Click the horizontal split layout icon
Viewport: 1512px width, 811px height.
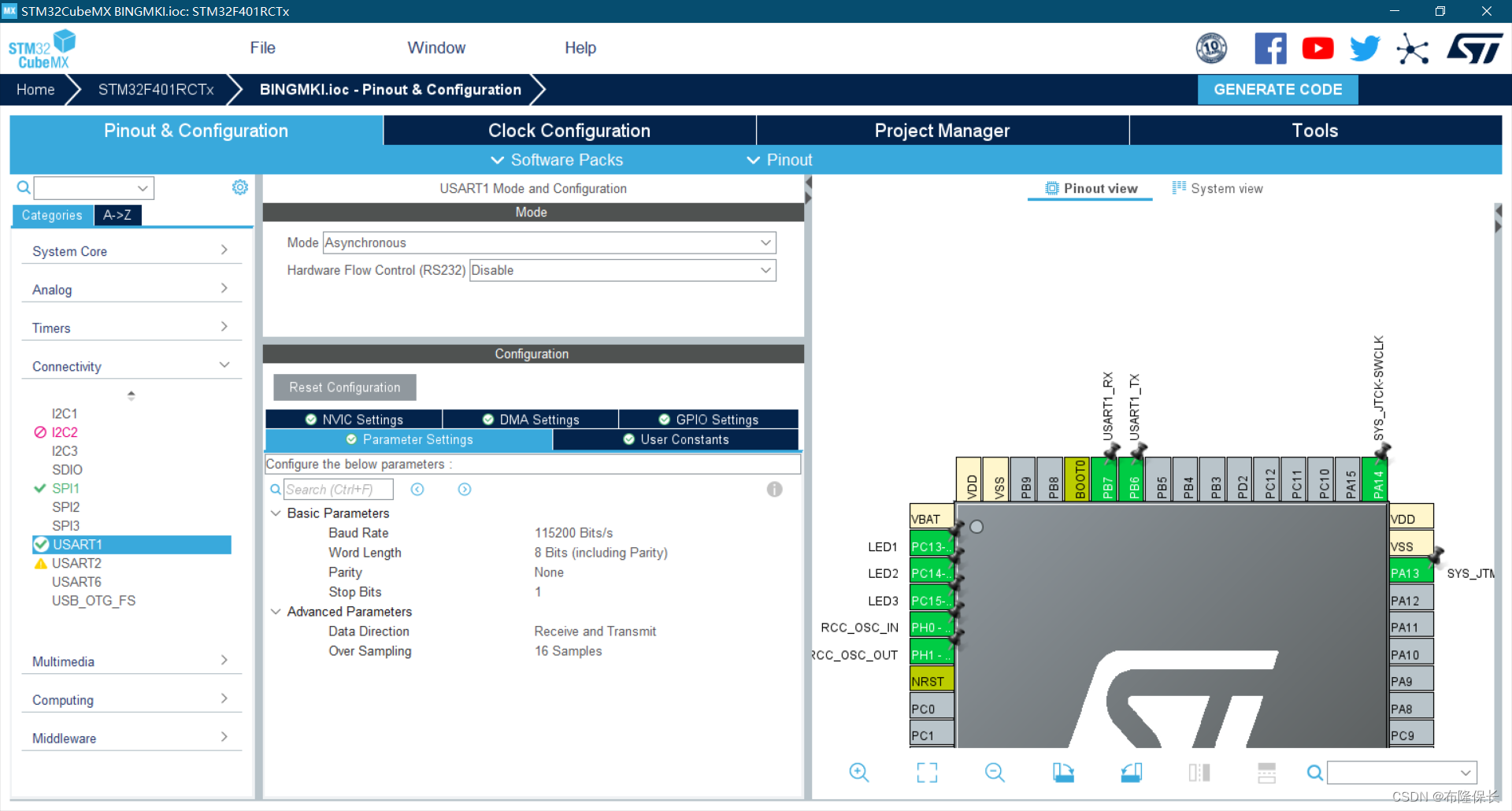(x=1267, y=772)
